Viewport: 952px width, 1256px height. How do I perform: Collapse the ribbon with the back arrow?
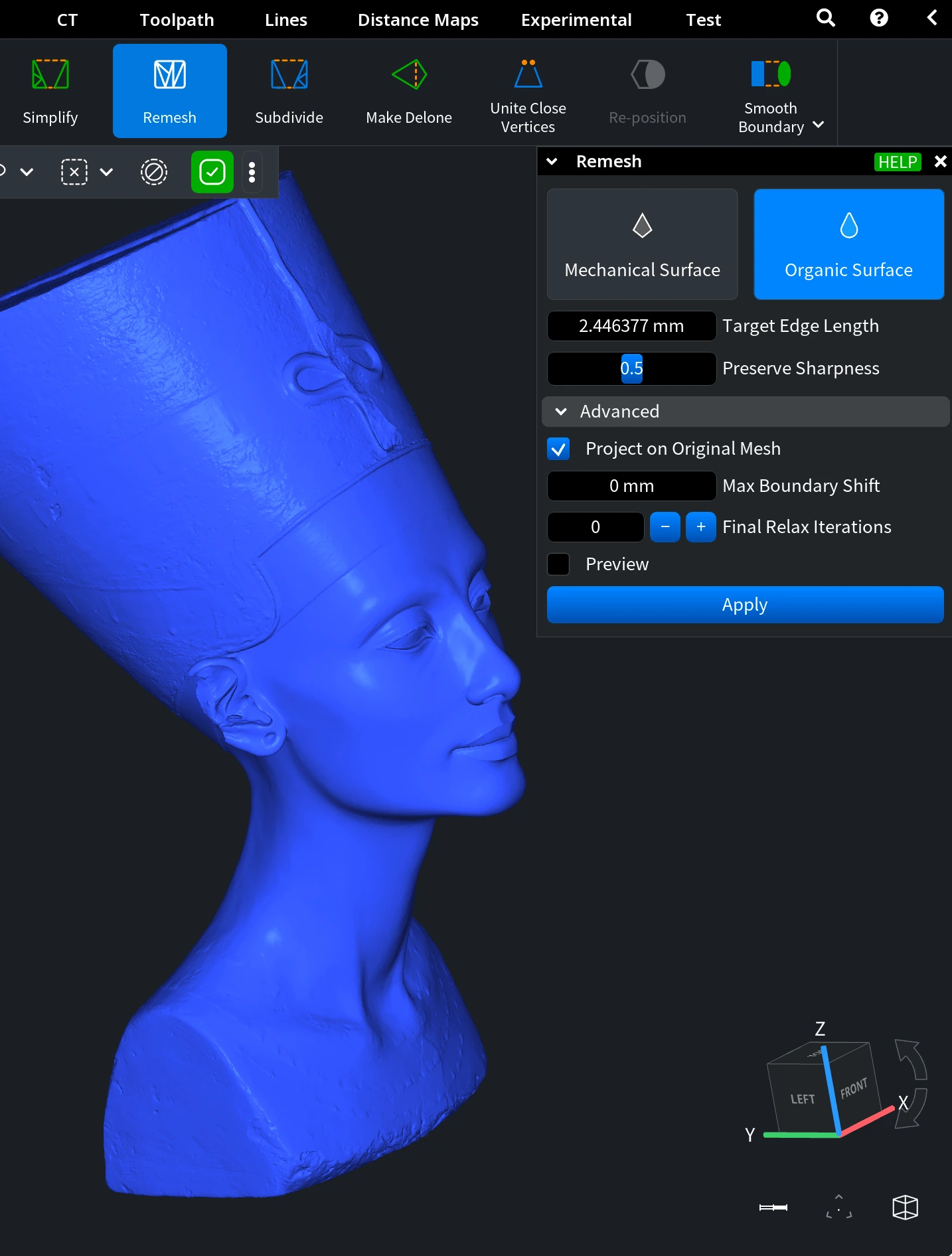(932, 18)
